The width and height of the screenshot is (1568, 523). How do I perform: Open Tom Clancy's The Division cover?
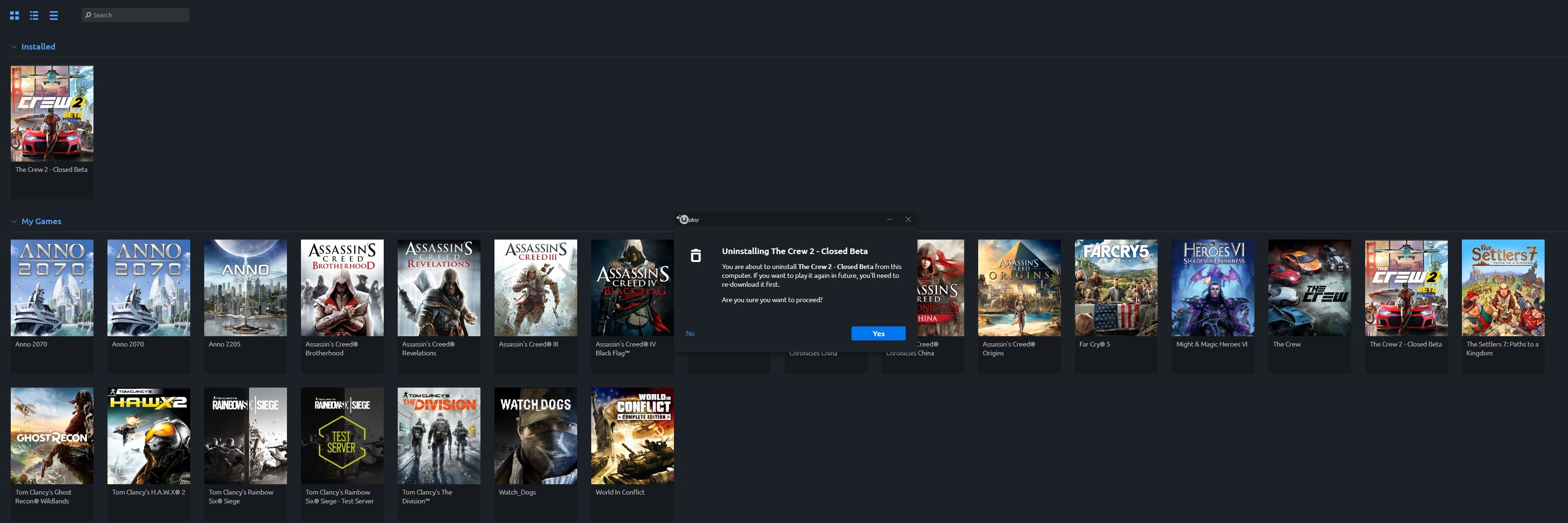438,436
